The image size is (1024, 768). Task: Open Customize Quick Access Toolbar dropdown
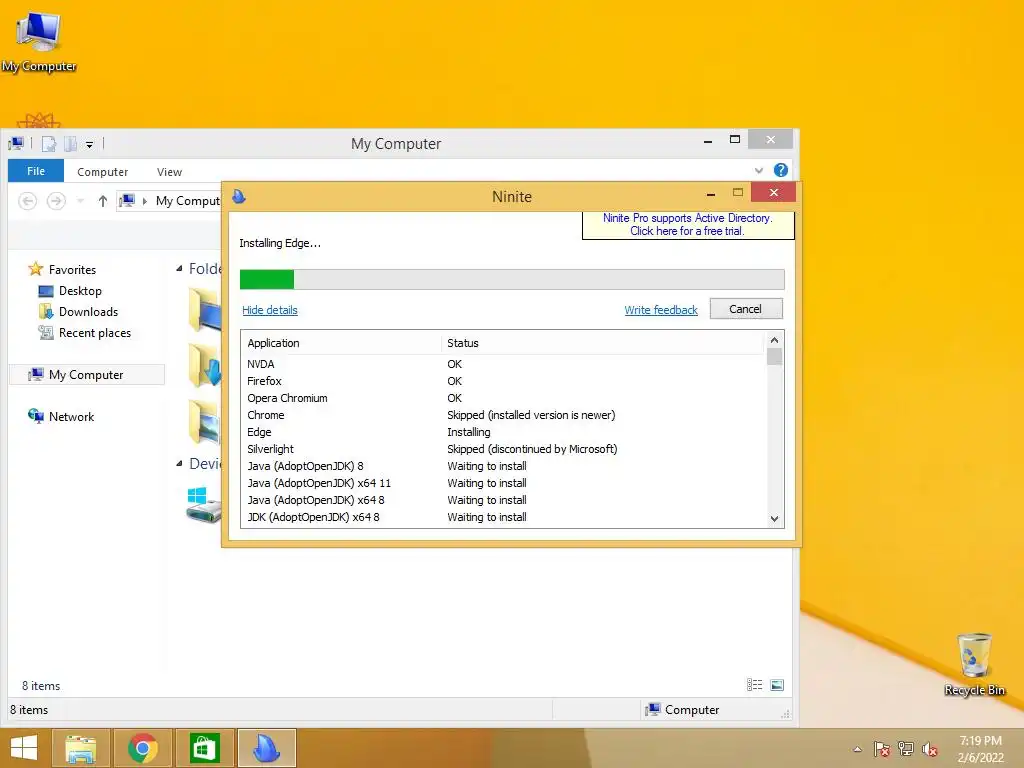click(89, 144)
